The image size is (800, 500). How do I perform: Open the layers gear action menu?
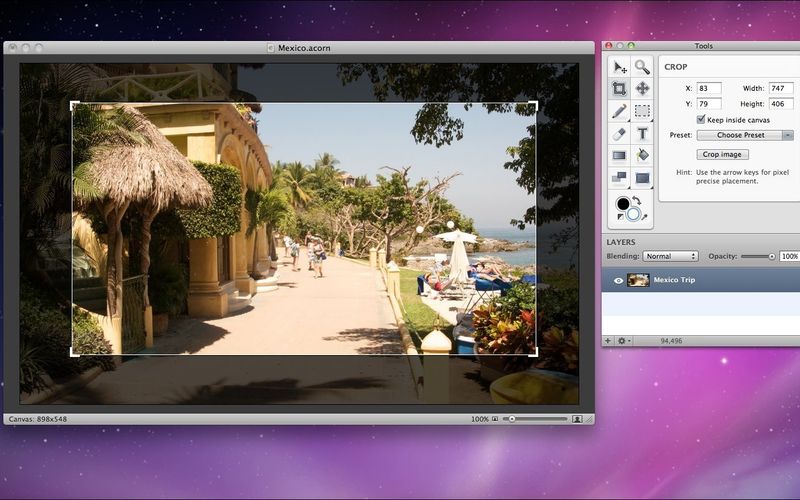pos(623,341)
